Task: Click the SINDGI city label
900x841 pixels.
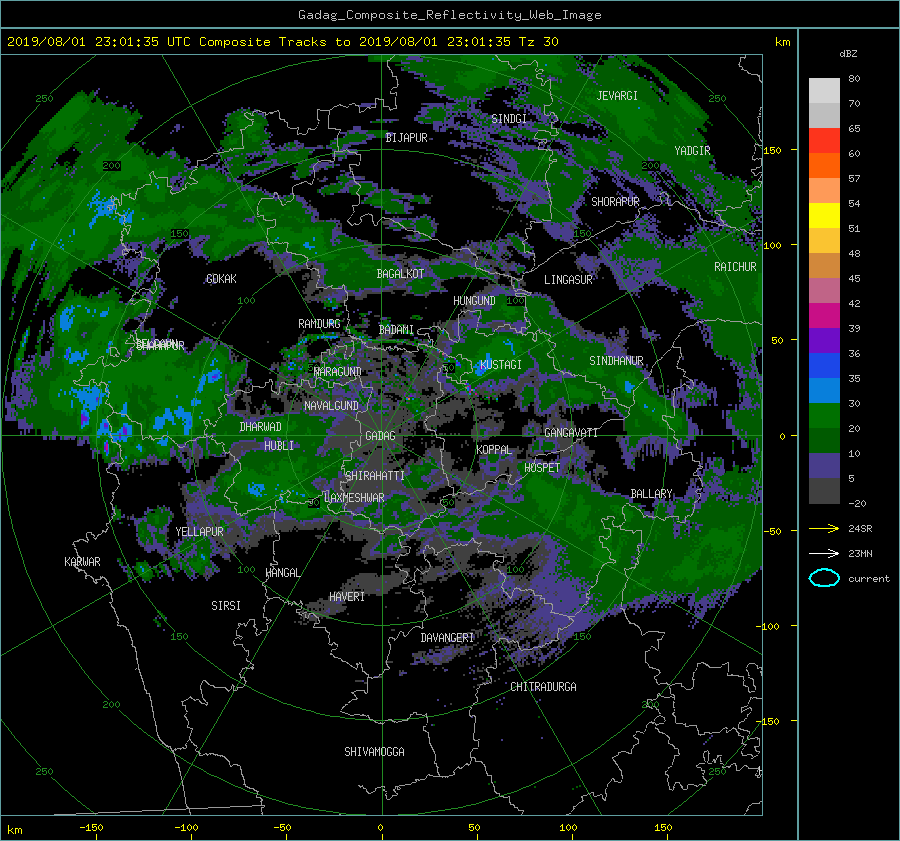Action: [509, 119]
